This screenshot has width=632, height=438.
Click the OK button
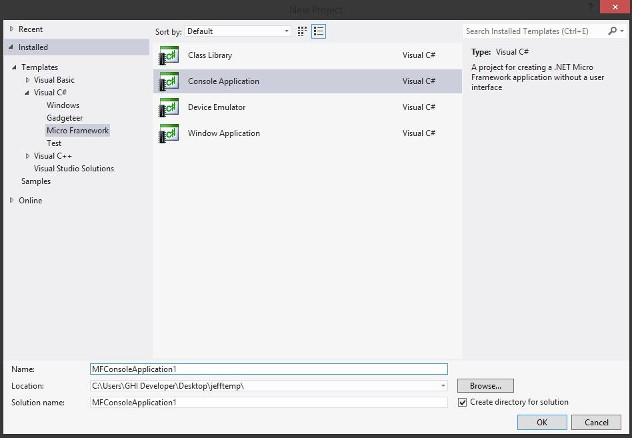click(542, 422)
